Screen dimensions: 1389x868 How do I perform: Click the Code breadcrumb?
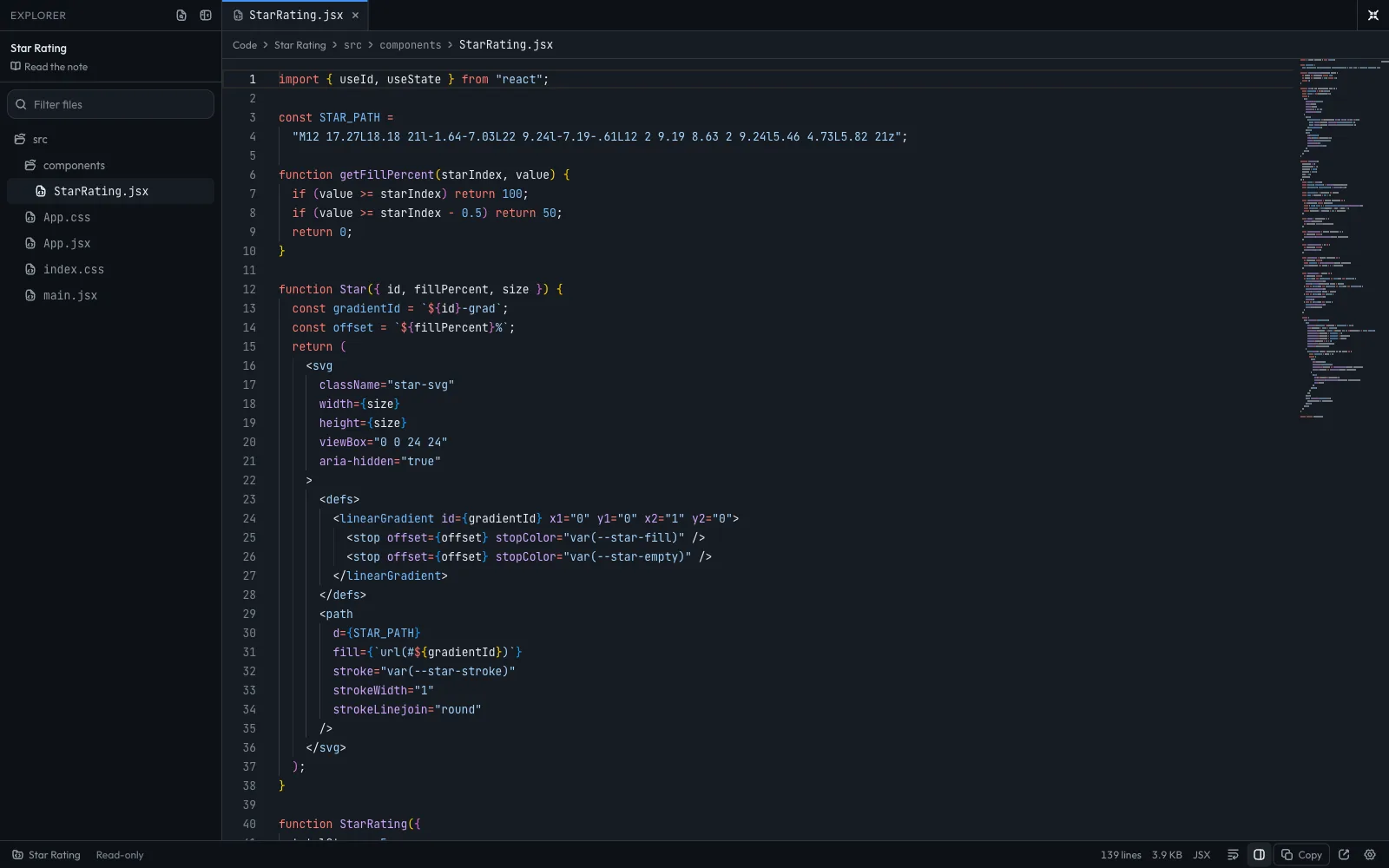point(245,45)
